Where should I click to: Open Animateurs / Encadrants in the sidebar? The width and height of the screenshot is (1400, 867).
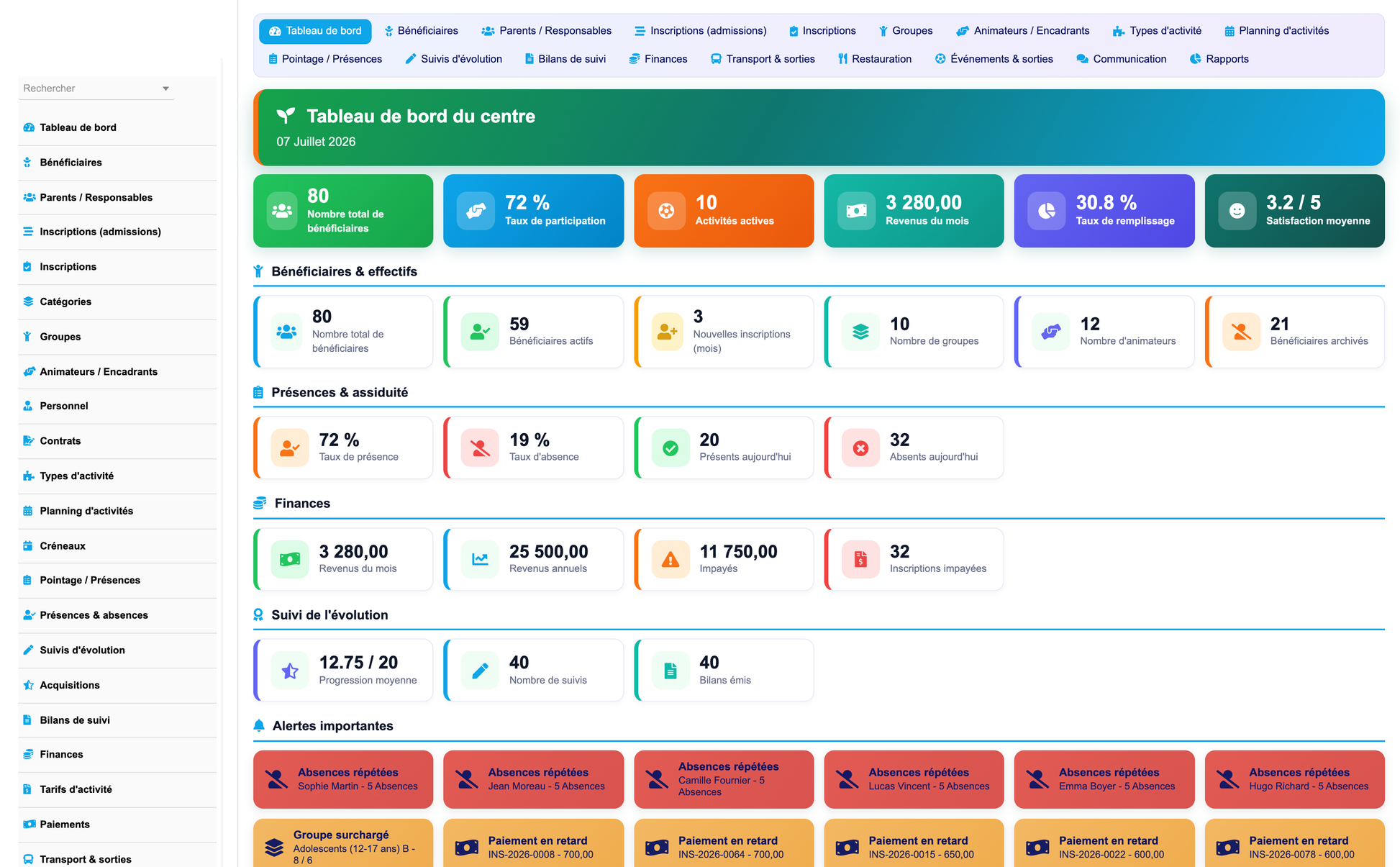tap(117, 371)
